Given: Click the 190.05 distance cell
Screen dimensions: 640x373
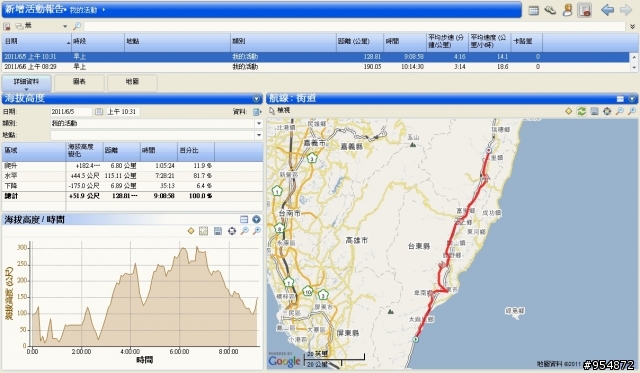Looking at the screenshot, I should pyautogui.click(x=372, y=67).
